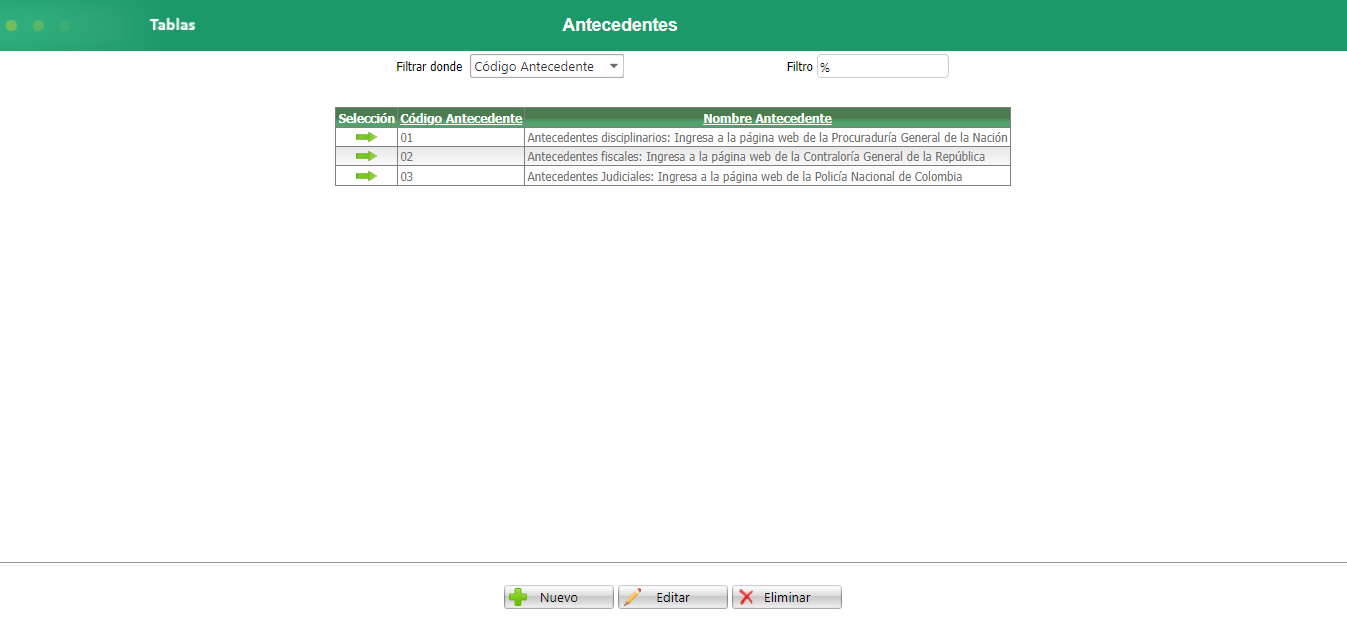This screenshot has height=635, width=1347.
Task: Select row 03 with green arrow
Action: (366, 176)
